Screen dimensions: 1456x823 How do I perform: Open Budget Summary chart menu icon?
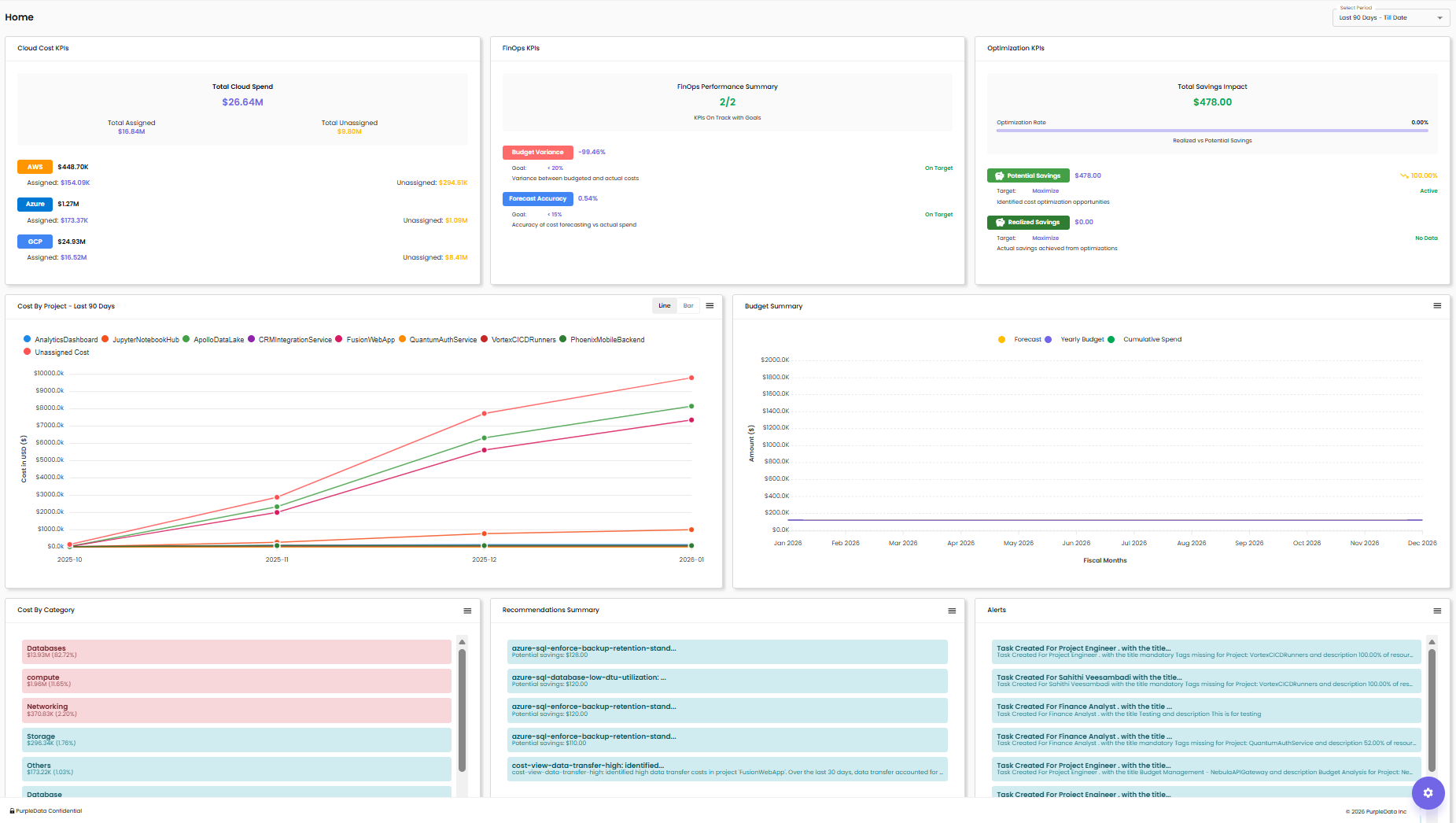(1437, 306)
